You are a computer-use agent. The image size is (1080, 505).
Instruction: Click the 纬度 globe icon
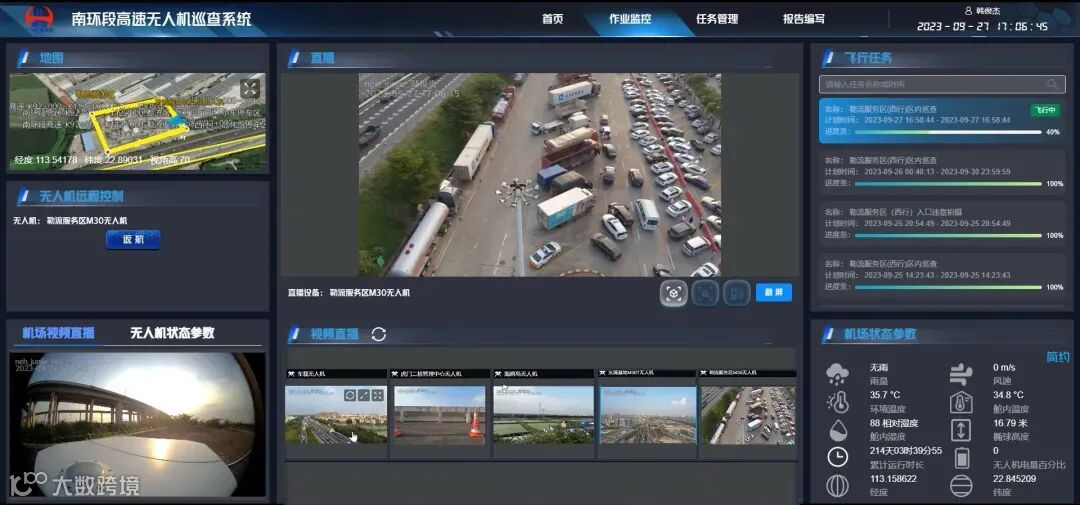(961, 486)
